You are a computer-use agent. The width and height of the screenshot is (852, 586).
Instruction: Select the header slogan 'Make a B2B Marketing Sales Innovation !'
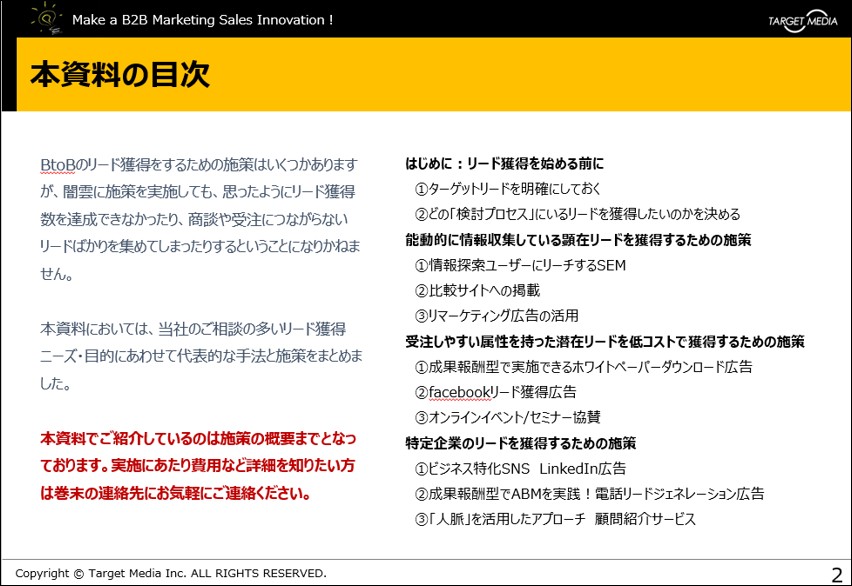(x=203, y=20)
